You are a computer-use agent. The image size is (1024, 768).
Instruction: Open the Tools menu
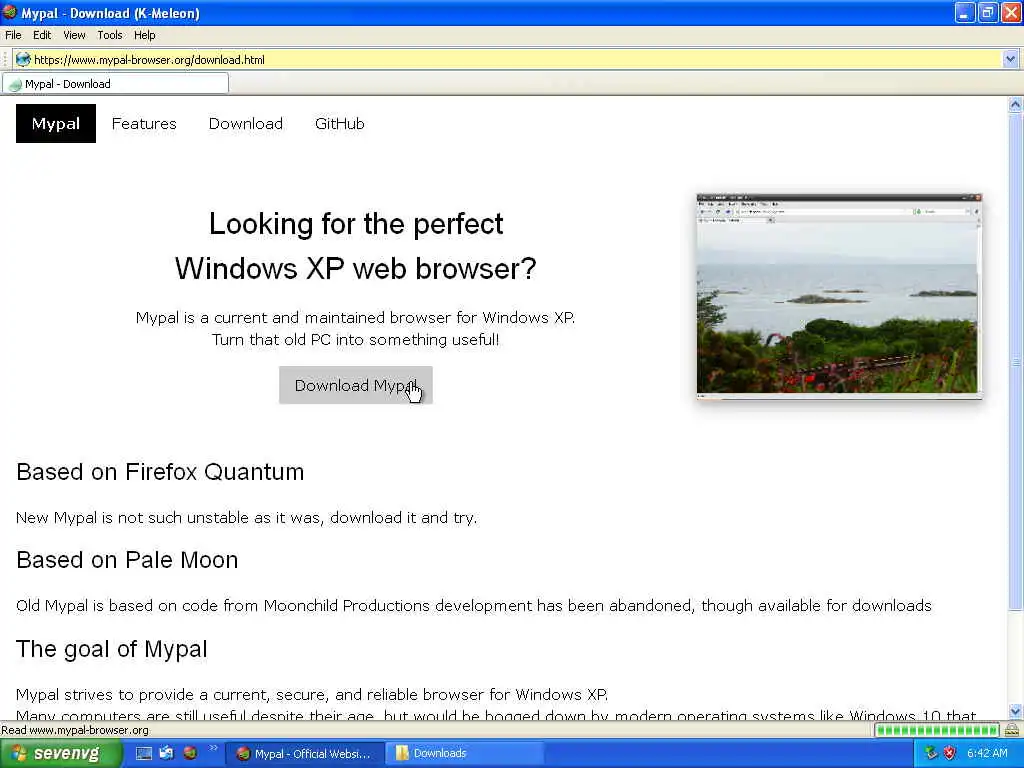point(110,35)
